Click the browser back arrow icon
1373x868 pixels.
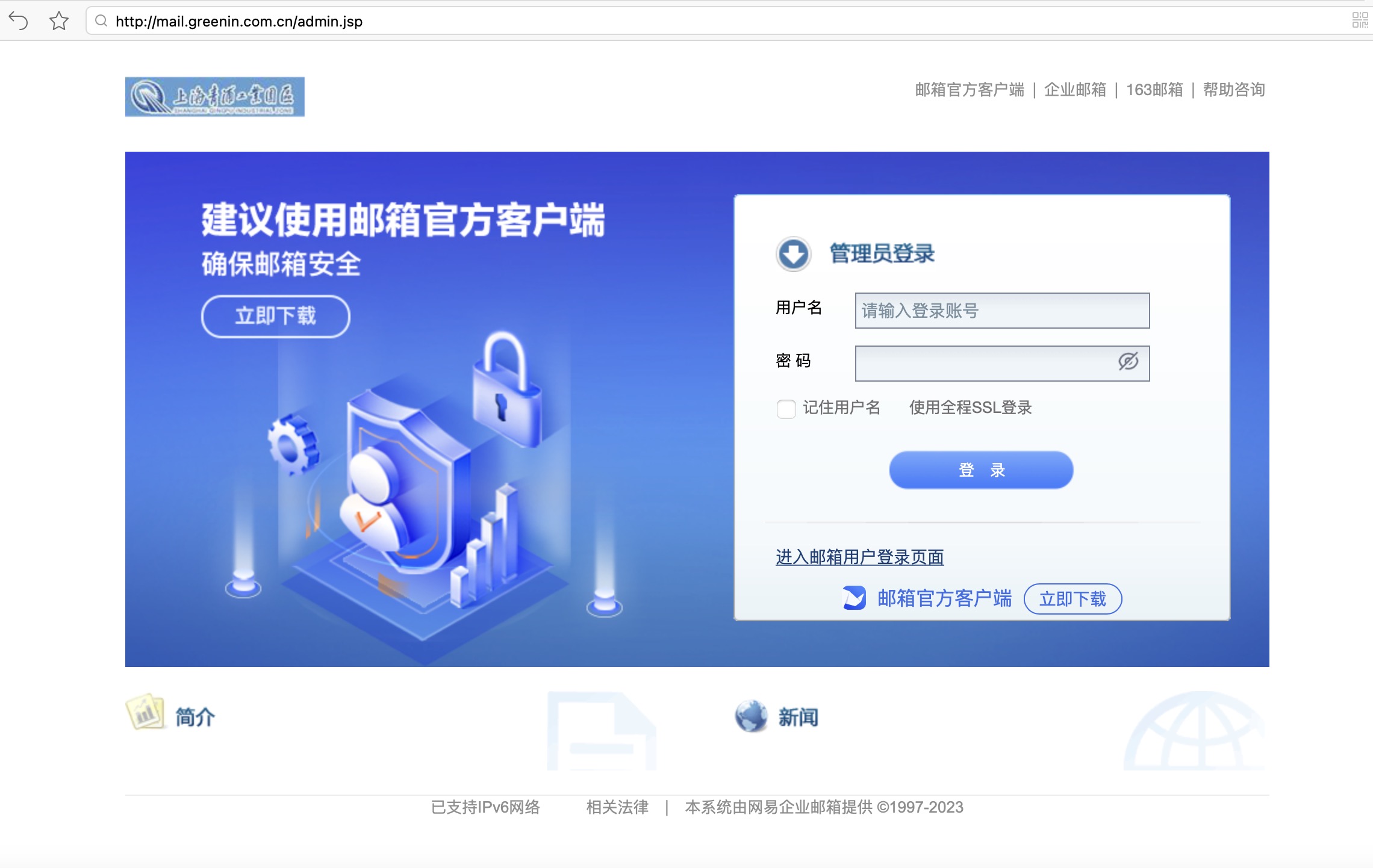[19, 21]
